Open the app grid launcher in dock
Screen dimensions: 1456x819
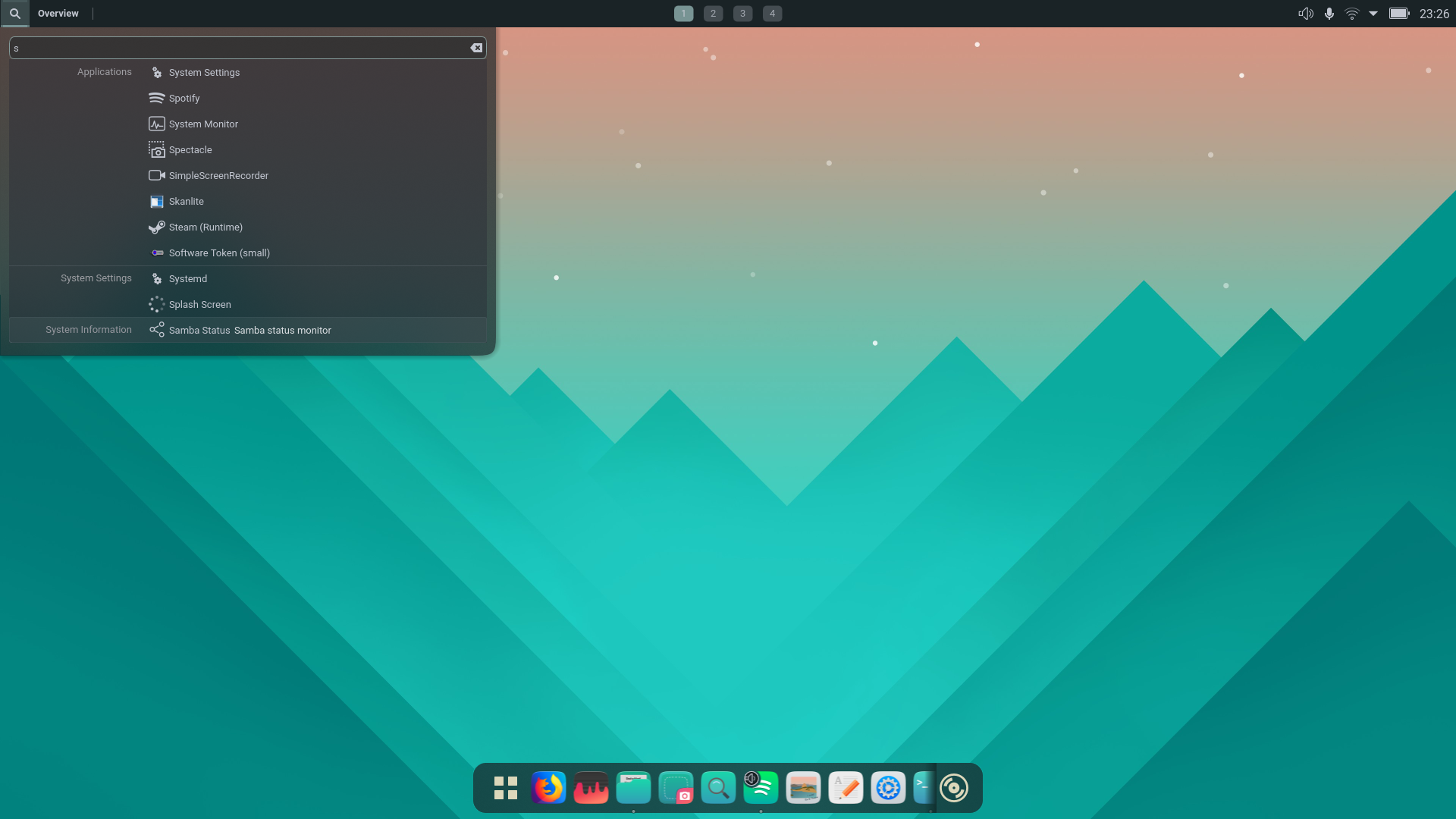pos(506,788)
